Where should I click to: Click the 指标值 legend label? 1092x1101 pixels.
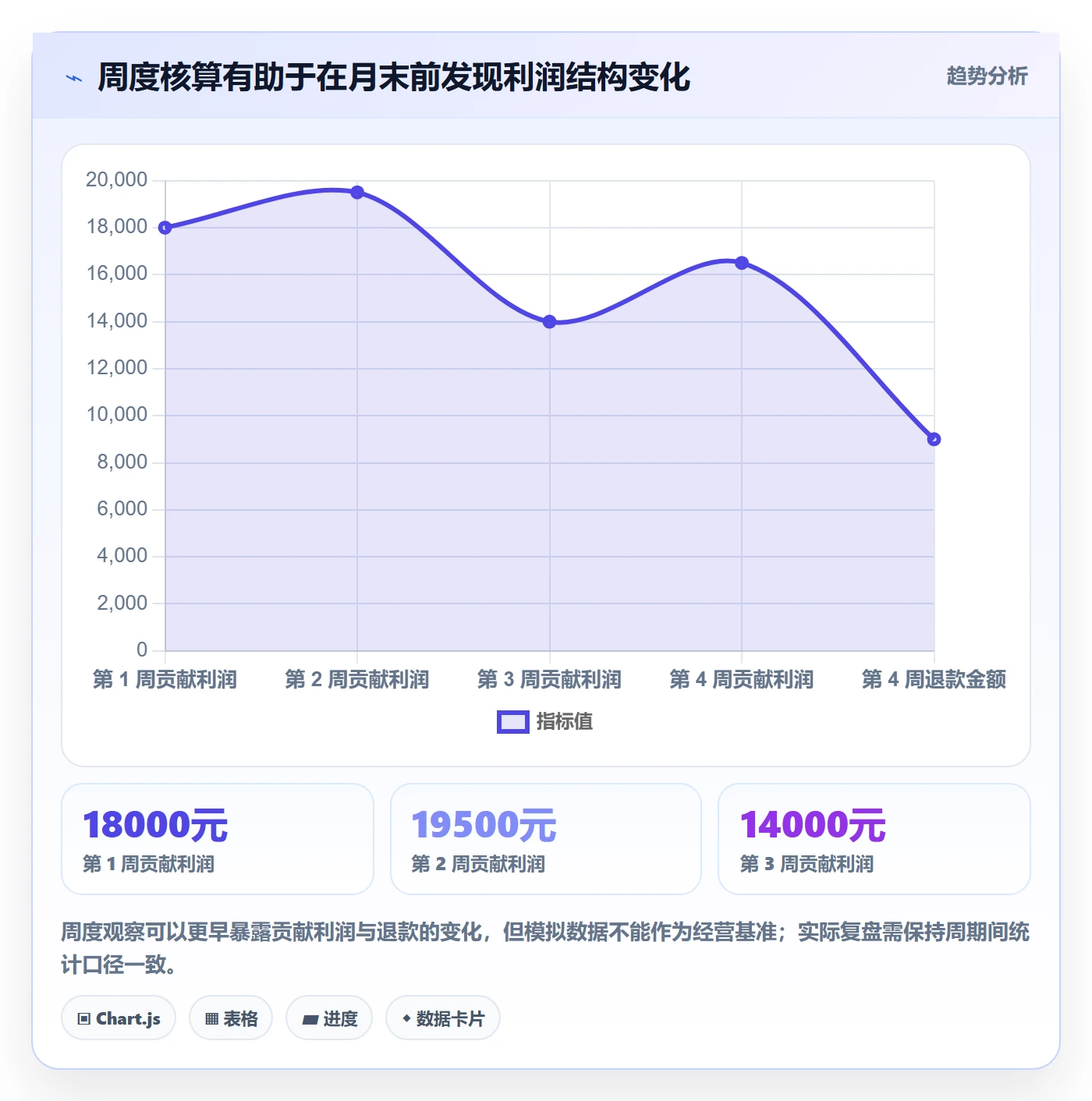pos(565,722)
